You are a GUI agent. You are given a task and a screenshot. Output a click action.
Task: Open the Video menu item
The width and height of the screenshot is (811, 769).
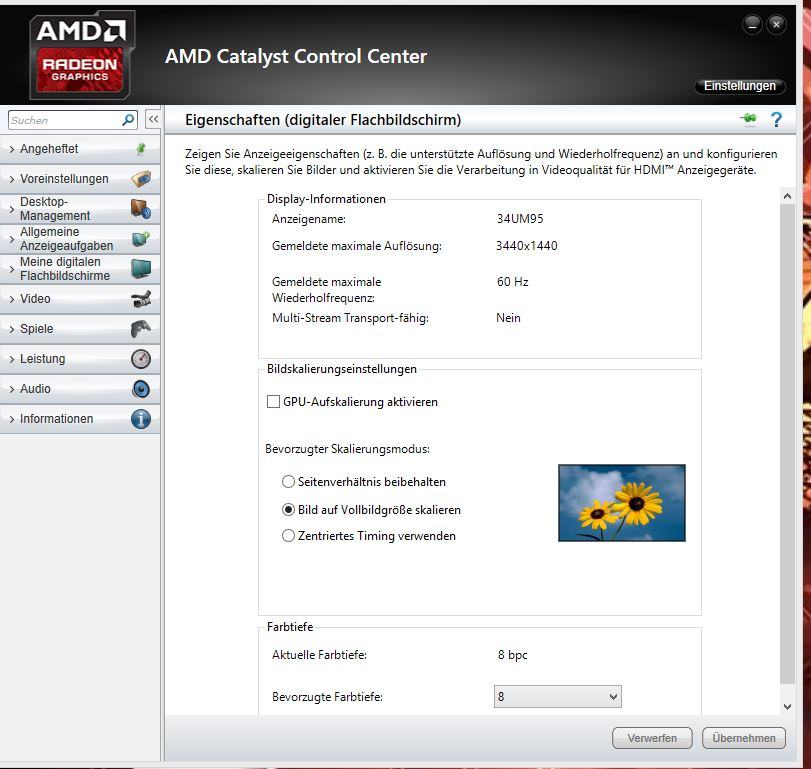tap(80, 299)
